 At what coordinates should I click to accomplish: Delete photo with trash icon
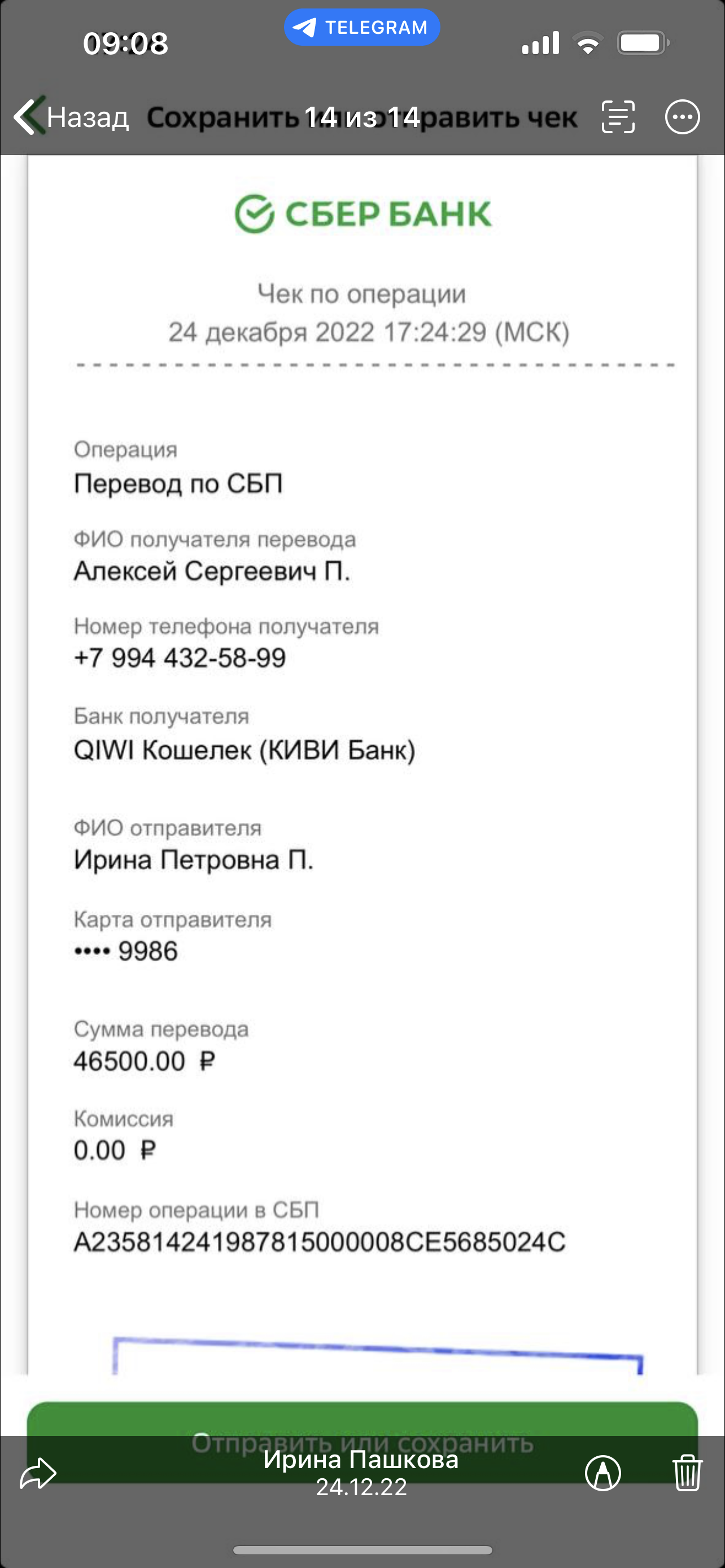point(687,1473)
